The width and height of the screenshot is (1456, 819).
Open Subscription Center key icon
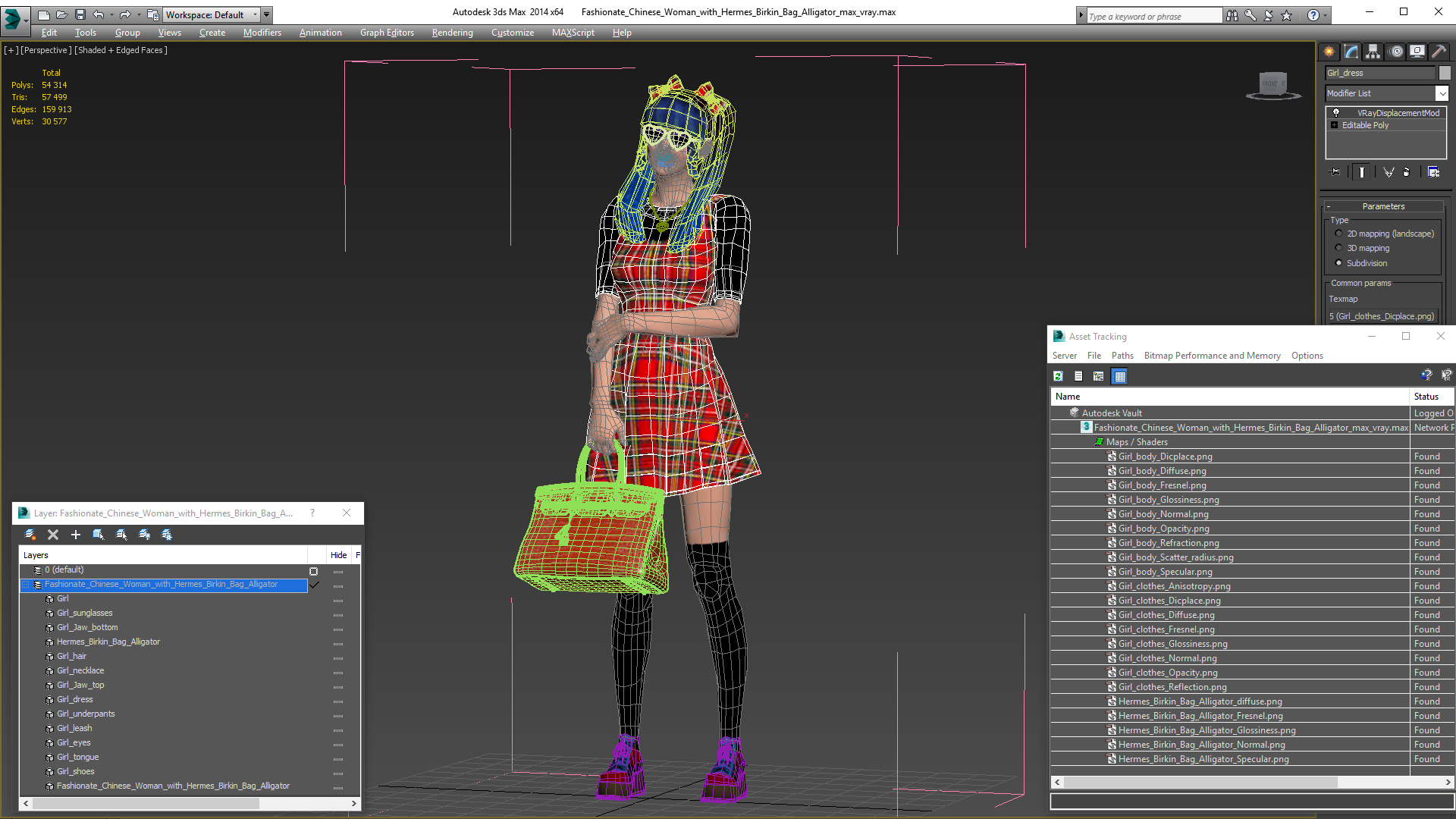(1250, 15)
